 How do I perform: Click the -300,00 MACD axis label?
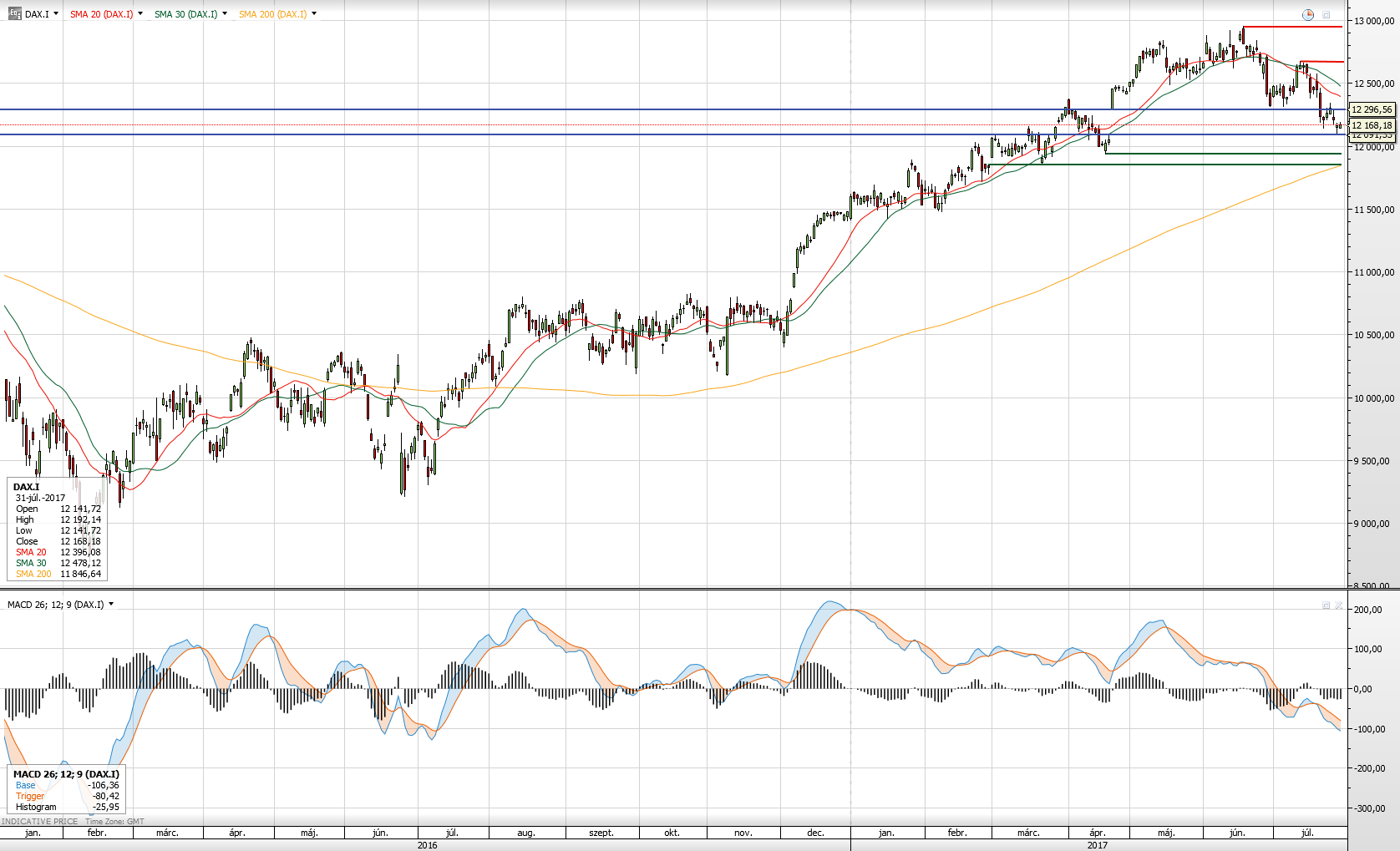pyautogui.click(x=1369, y=808)
